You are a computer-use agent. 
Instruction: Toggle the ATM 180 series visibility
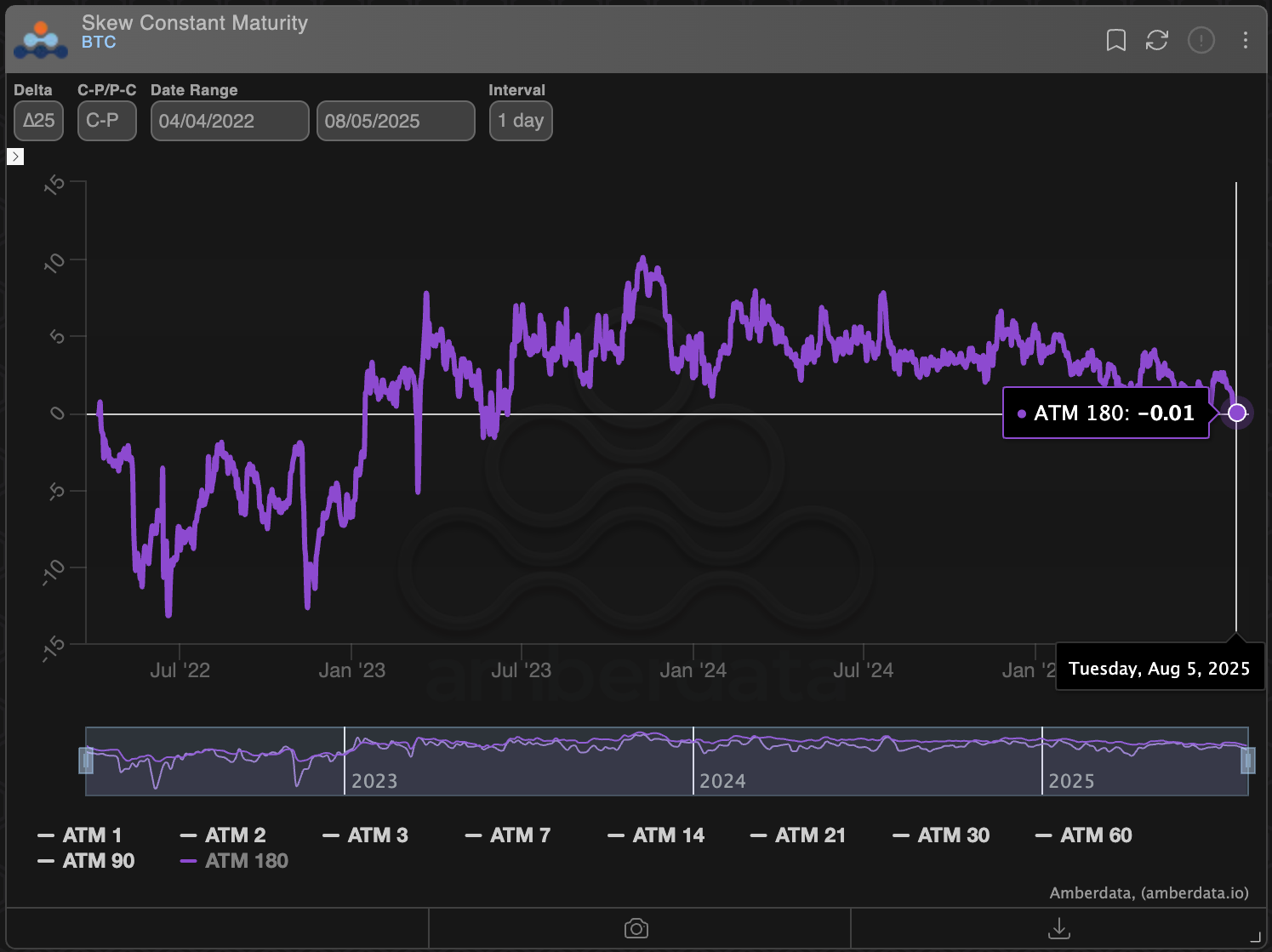[x=244, y=861]
